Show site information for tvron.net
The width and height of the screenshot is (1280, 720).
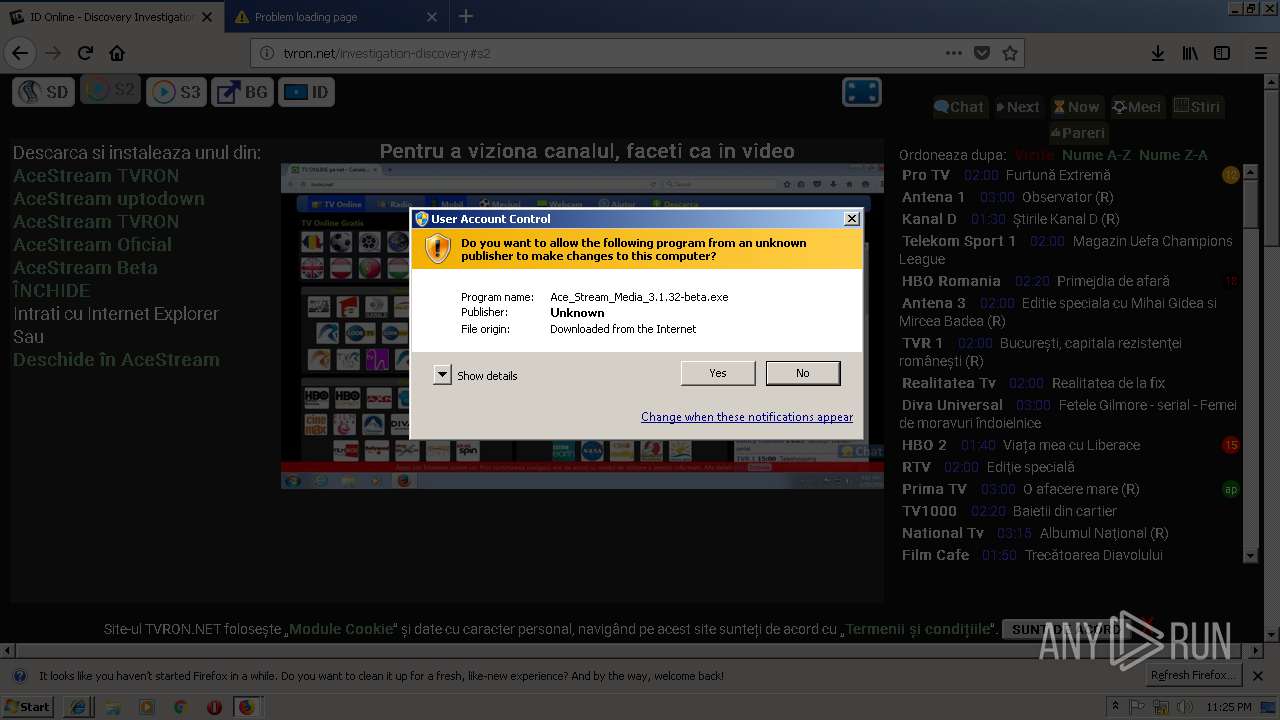(267, 53)
